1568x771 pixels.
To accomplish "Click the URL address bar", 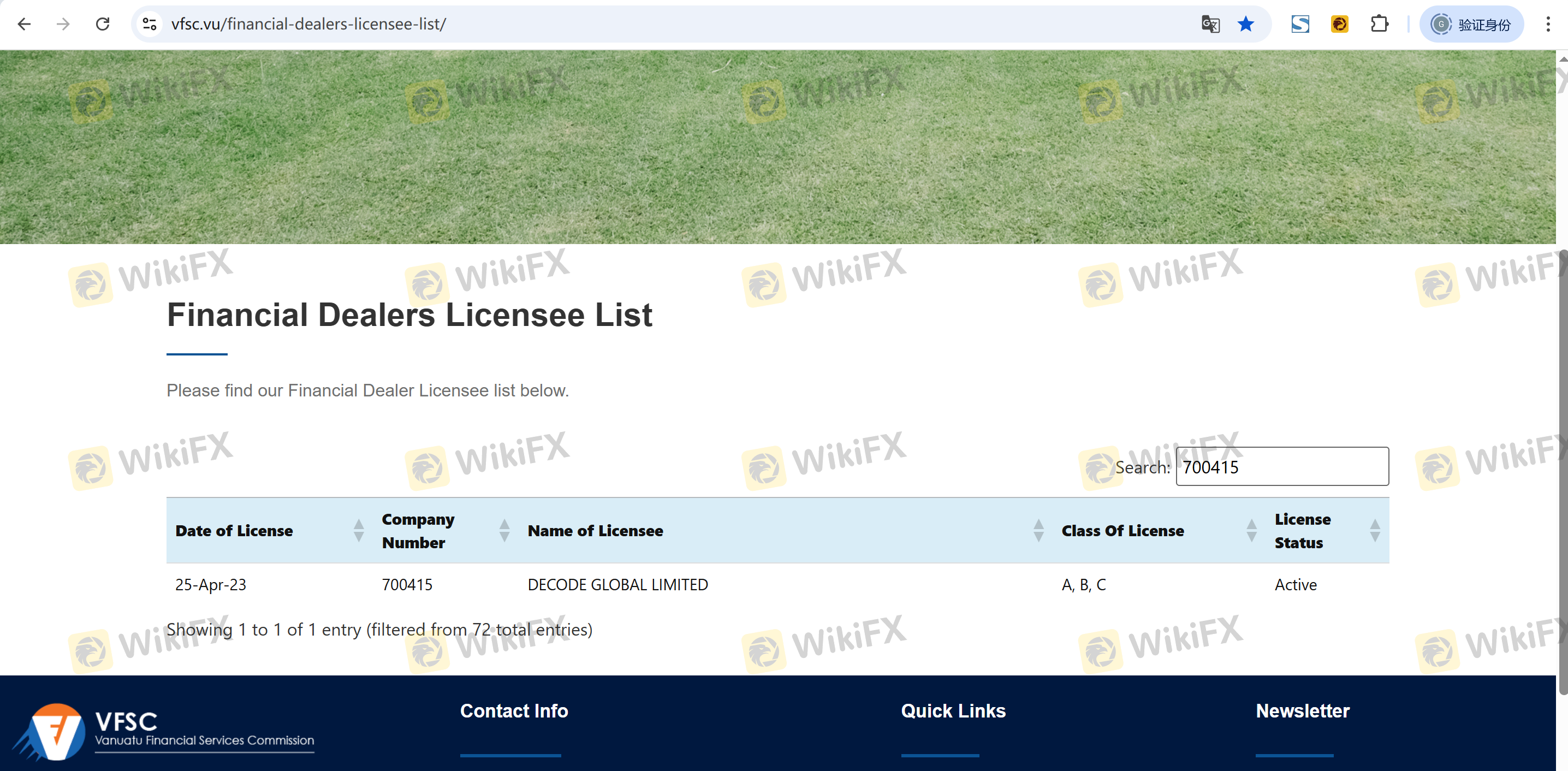I will (x=669, y=25).
